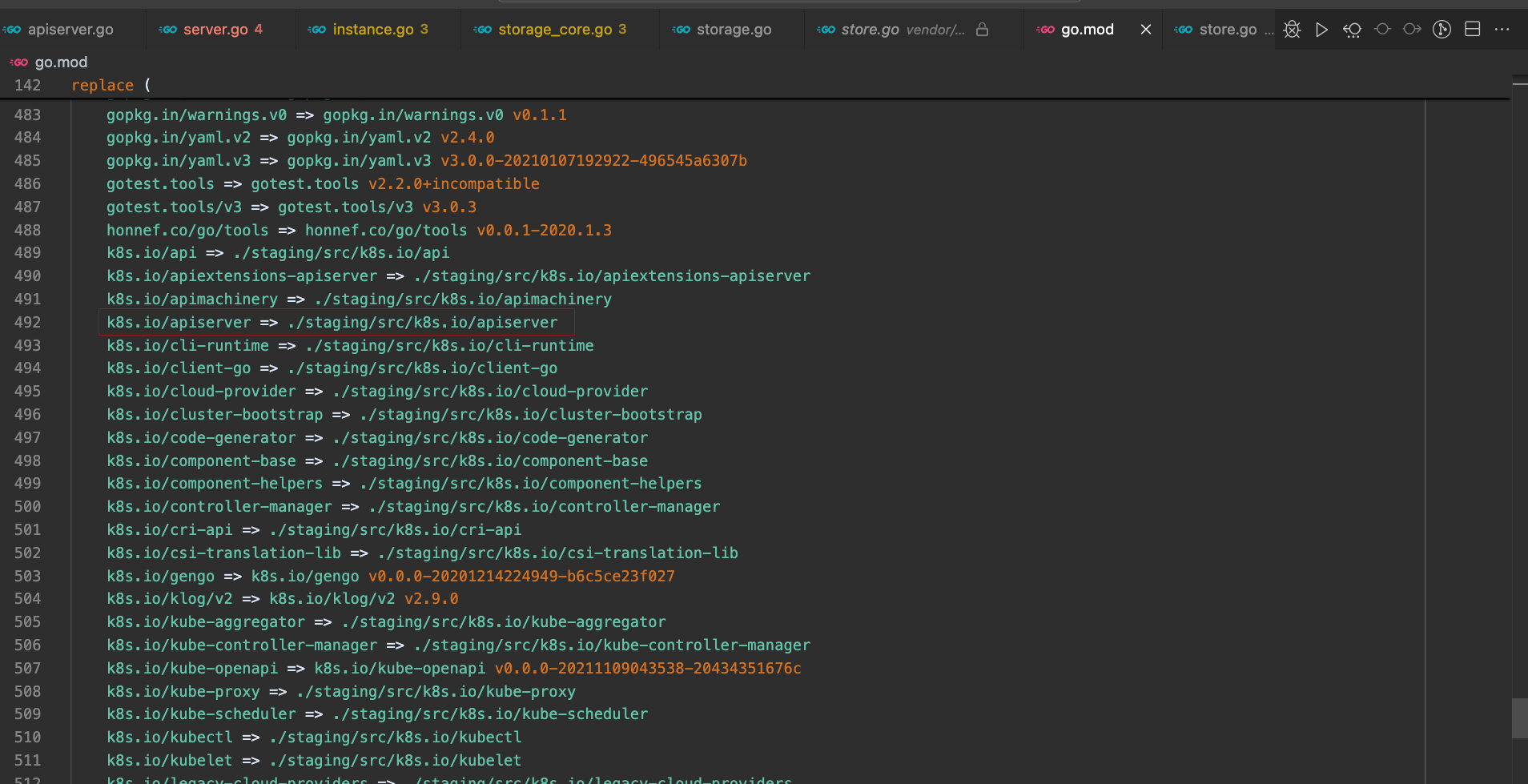Jump to sticky 'replace (' line header

[x=111, y=85]
